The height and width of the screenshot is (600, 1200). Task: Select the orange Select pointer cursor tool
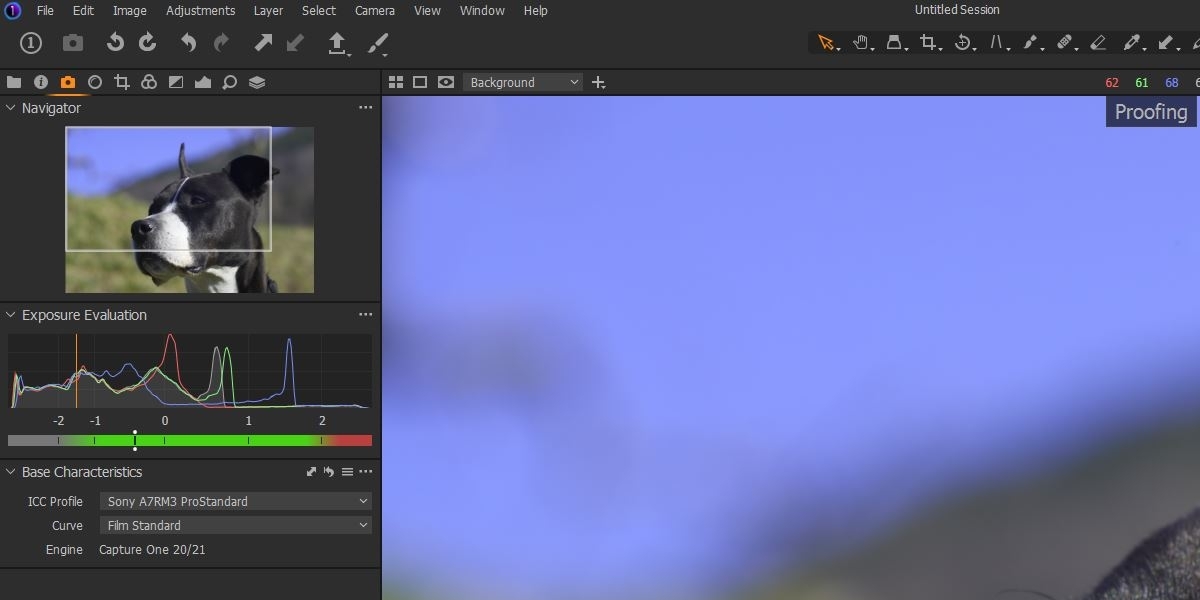[x=826, y=42]
